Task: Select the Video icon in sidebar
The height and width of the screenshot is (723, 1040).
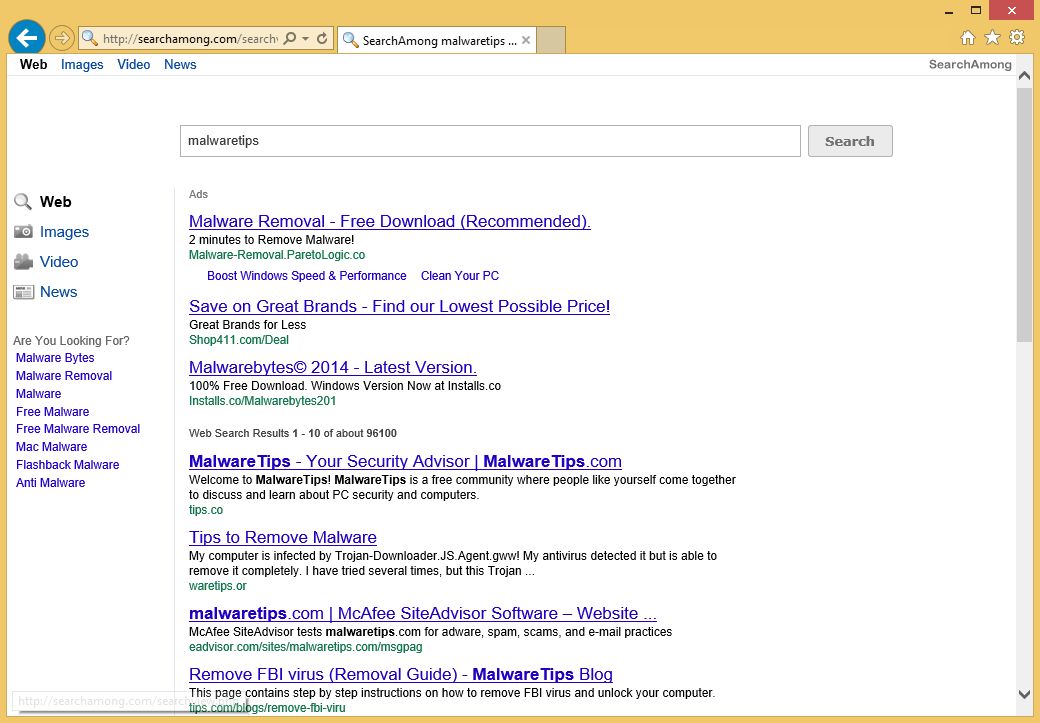Action: tap(23, 261)
